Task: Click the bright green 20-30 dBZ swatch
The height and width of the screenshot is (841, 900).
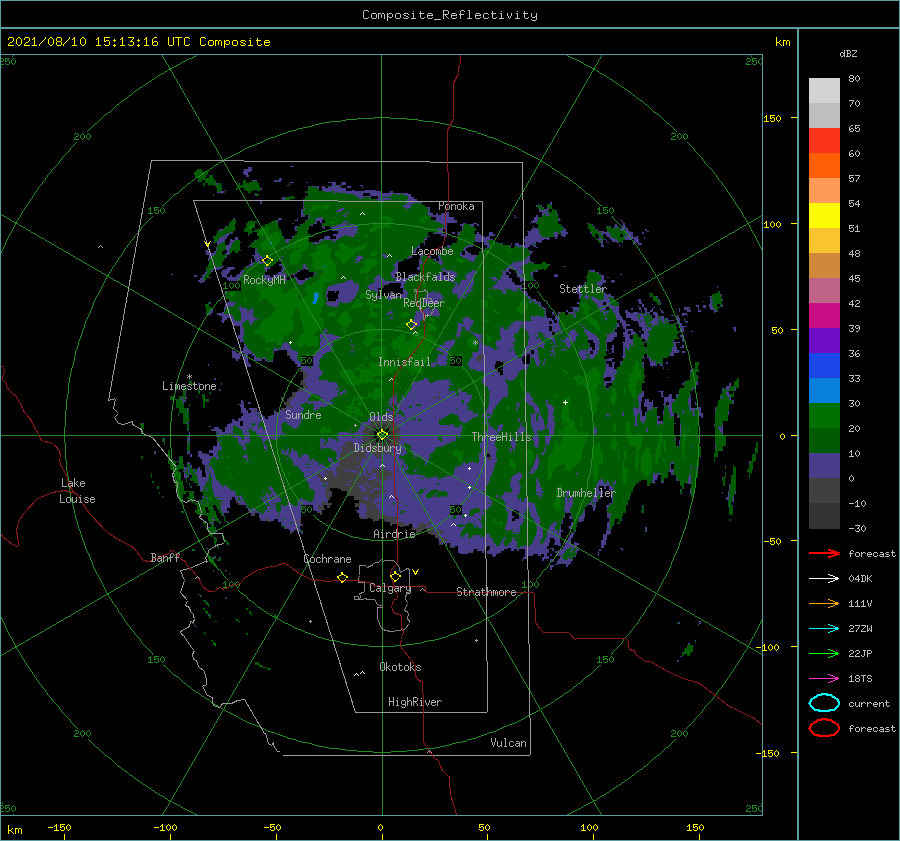Action: click(x=824, y=416)
